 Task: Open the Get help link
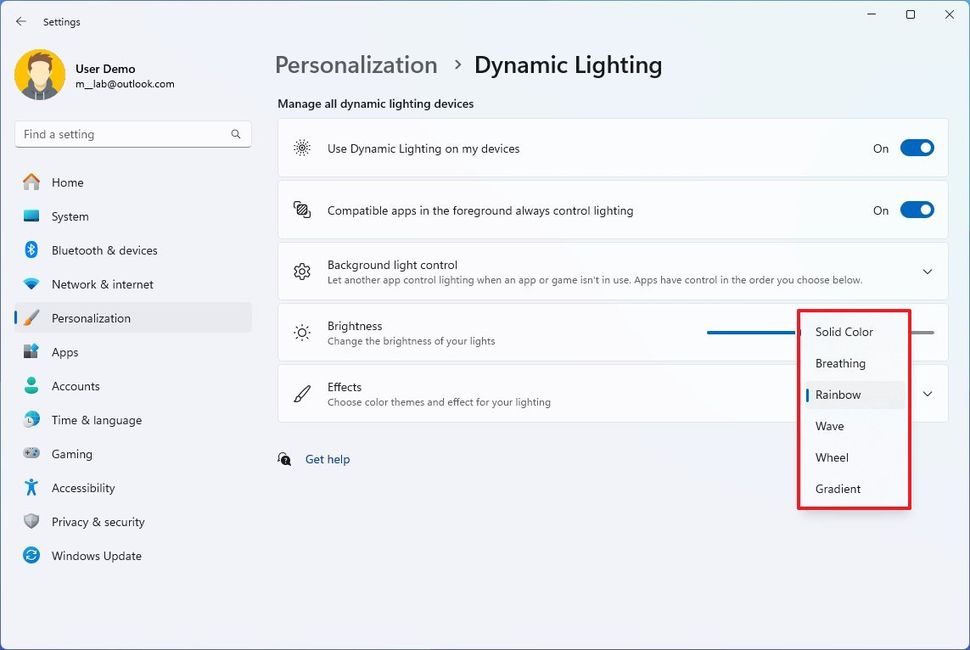[x=327, y=459]
